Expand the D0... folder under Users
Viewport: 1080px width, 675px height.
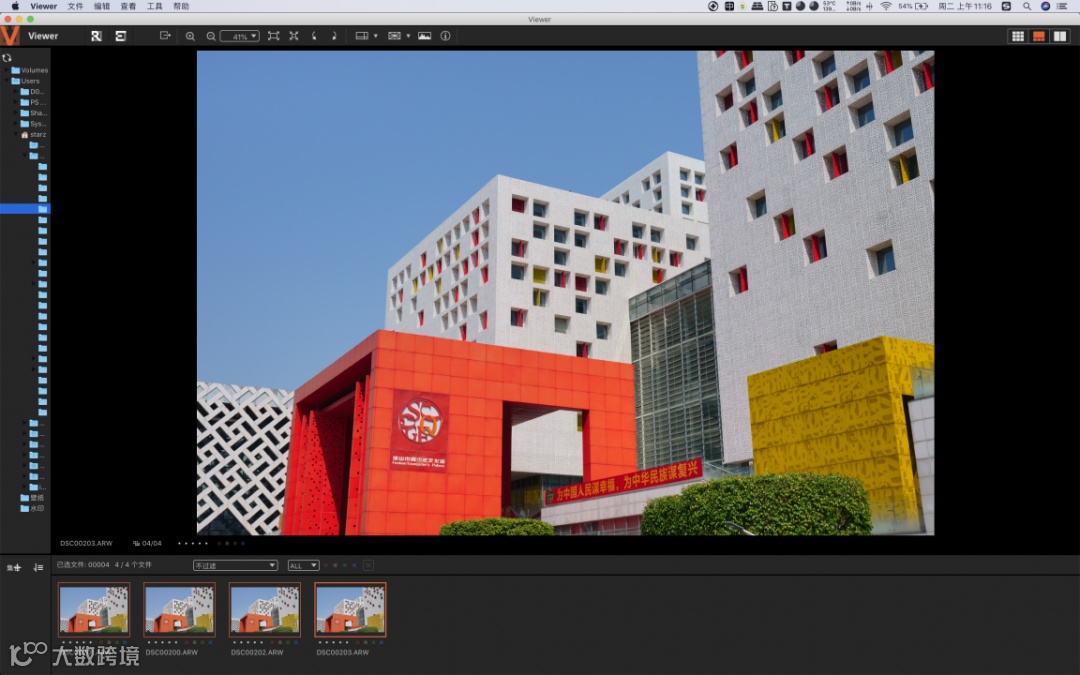(x=16, y=92)
